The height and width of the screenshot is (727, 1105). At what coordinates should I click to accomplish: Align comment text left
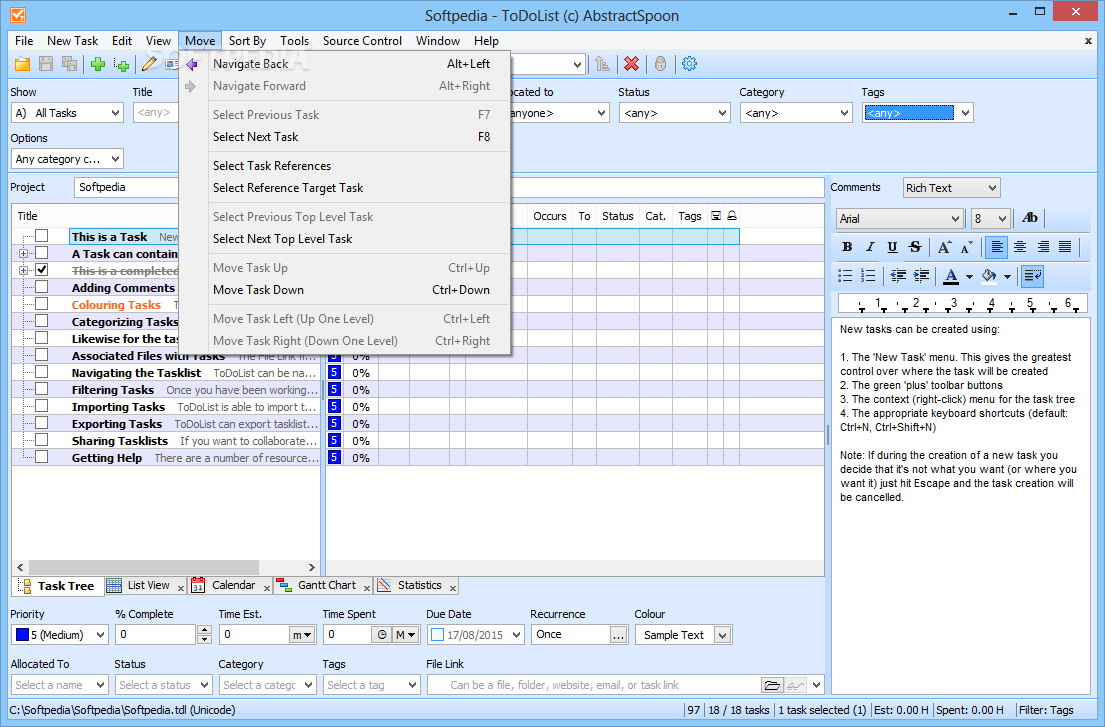click(996, 247)
